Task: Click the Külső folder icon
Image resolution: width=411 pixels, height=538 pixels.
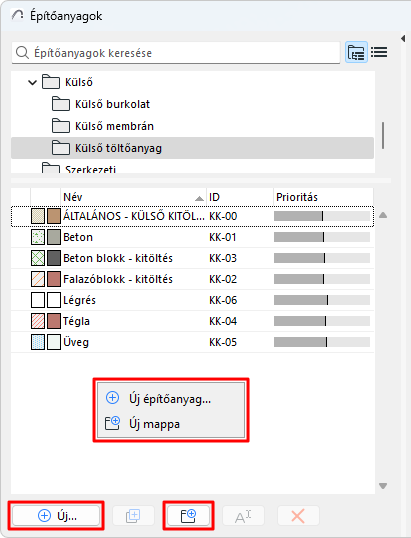Action: coord(51,82)
